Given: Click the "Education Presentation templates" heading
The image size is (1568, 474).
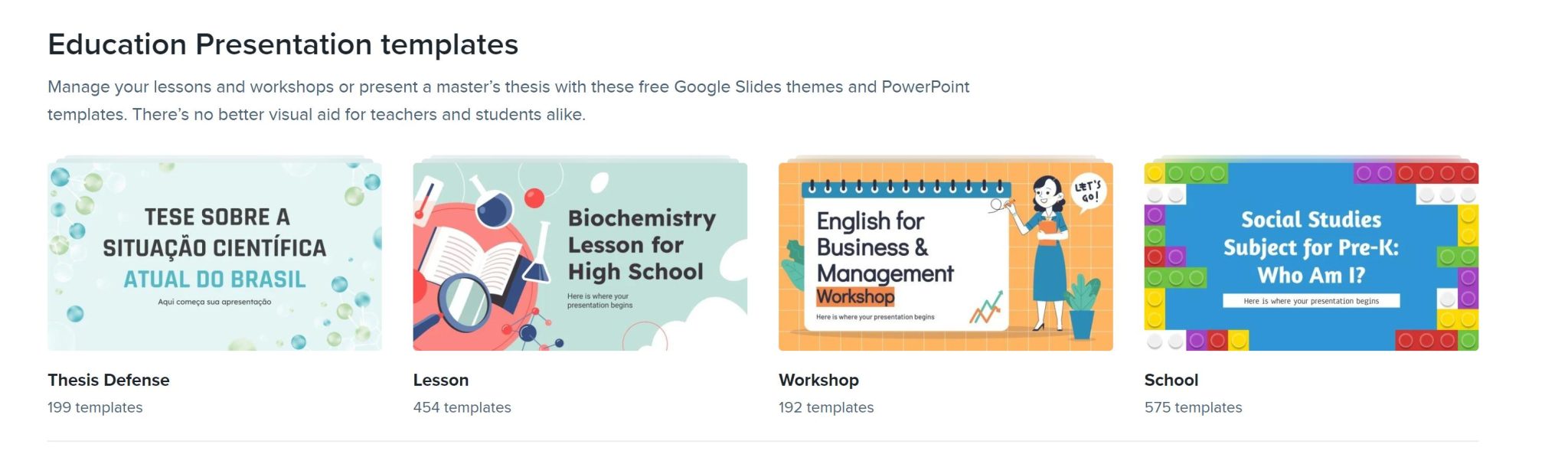Looking at the screenshot, I should coord(283,44).
